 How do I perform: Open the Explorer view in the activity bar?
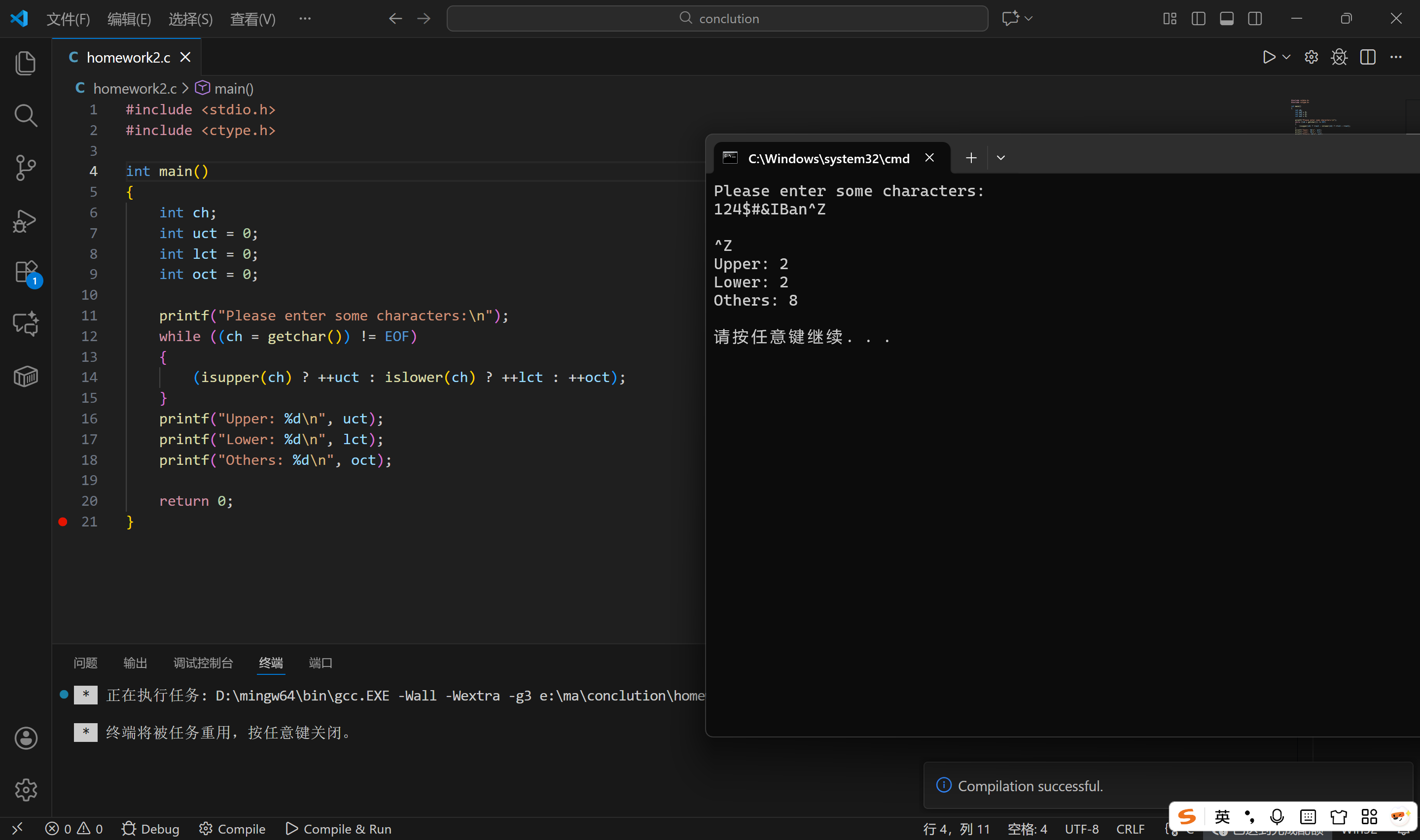click(26, 63)
